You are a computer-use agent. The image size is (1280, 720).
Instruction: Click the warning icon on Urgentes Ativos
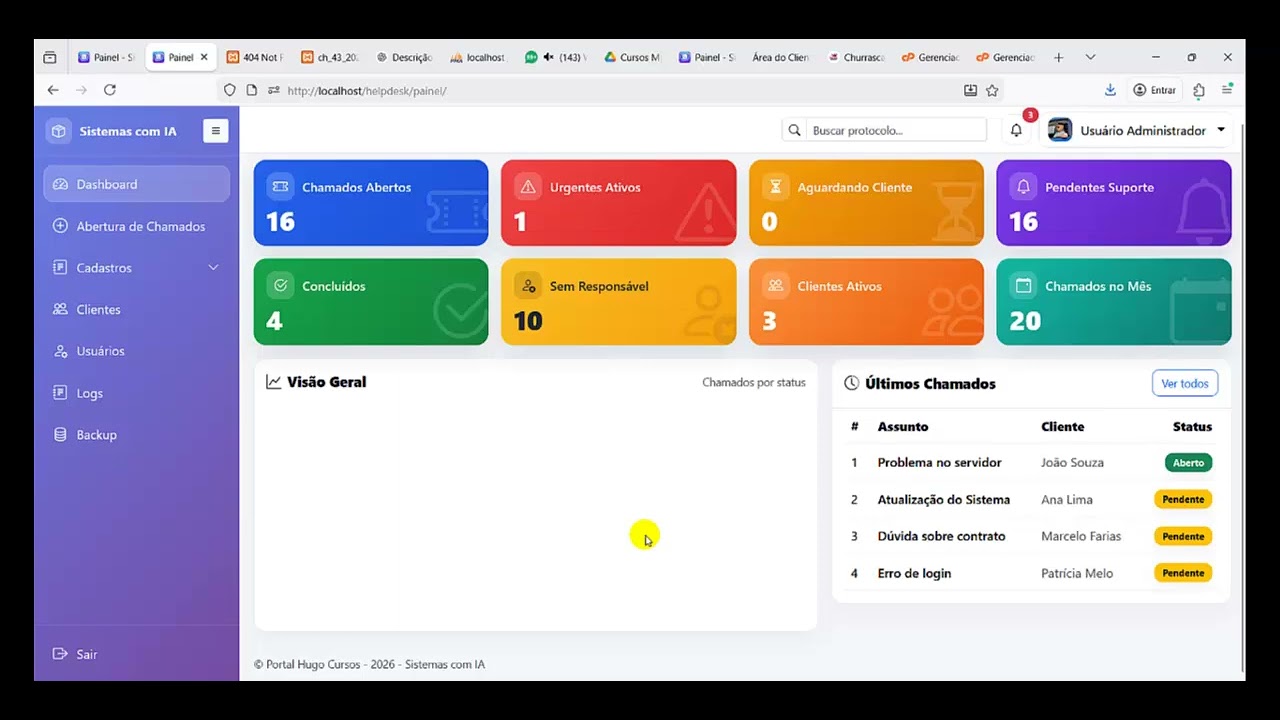[x=528, y=187]
